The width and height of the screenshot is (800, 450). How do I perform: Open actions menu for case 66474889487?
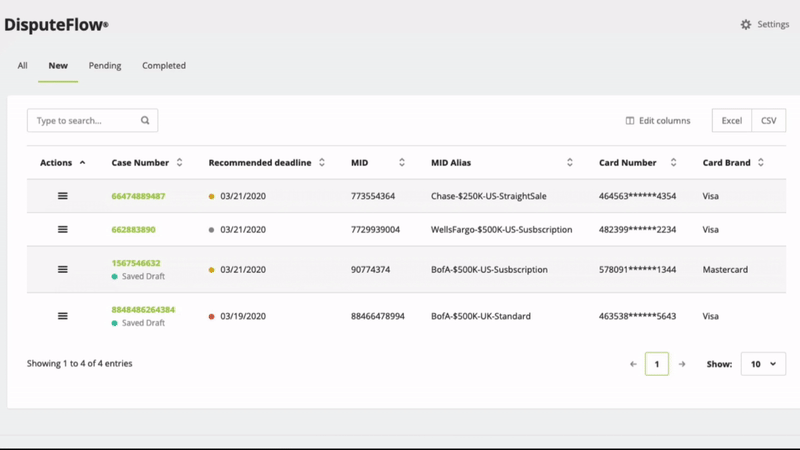click(x=63, y=196)
